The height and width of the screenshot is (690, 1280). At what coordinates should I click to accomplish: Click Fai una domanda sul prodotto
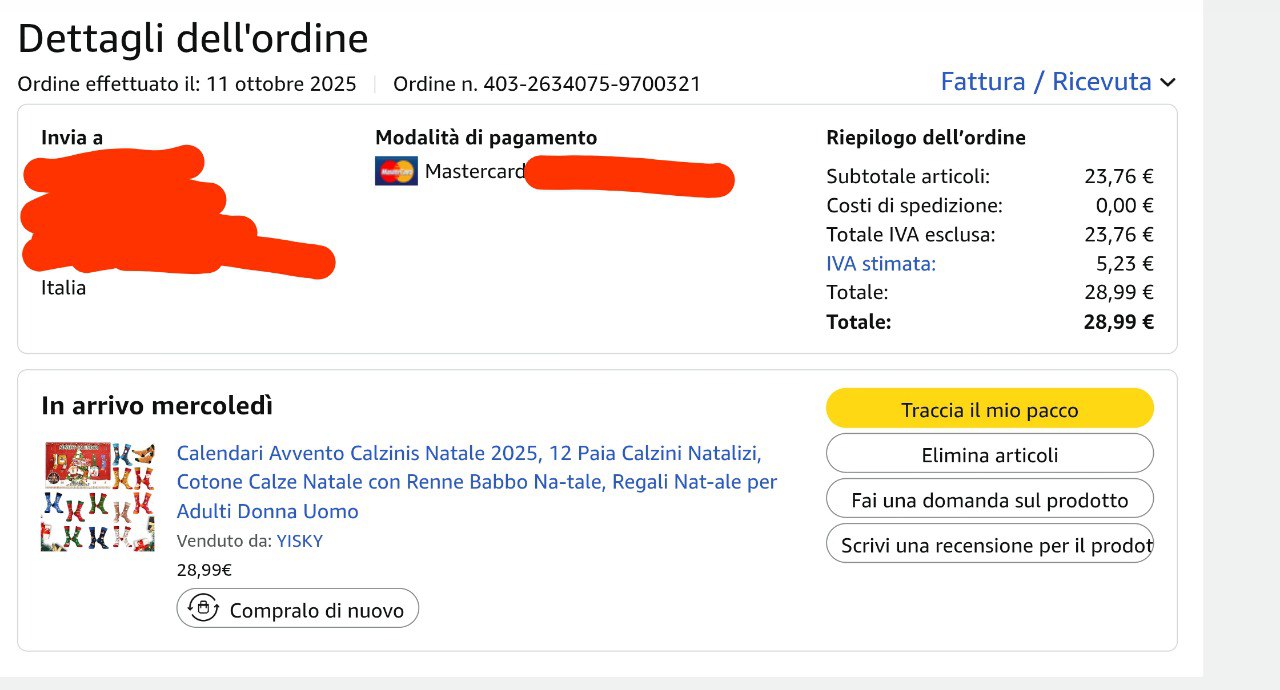pos(989,499)
